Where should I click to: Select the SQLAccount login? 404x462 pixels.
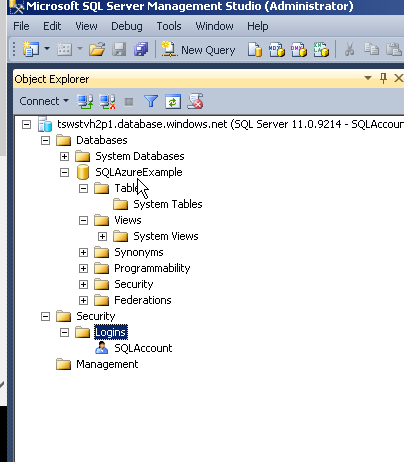tap(143, 348)
